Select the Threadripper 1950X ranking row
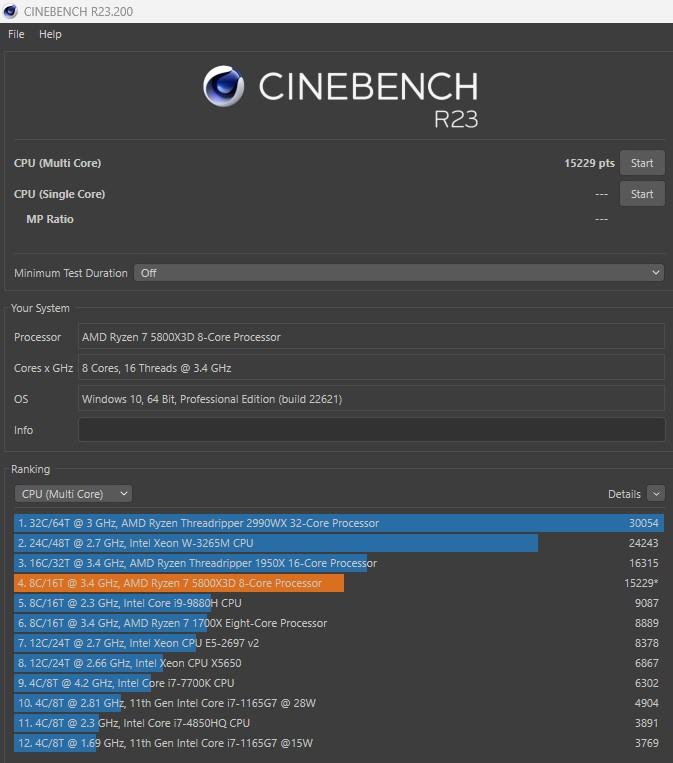 coord(339,563)
